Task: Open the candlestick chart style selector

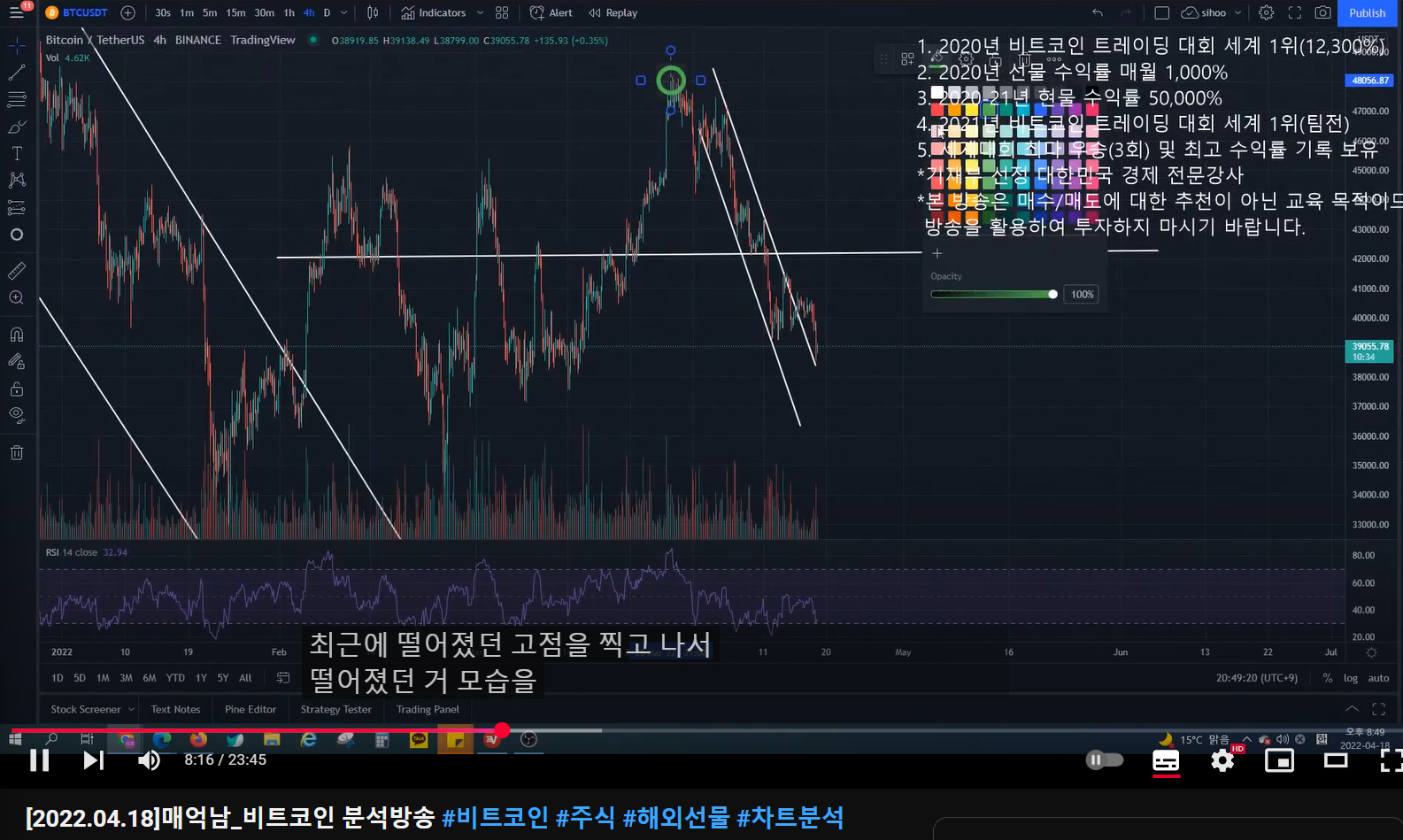Action: 373,12
